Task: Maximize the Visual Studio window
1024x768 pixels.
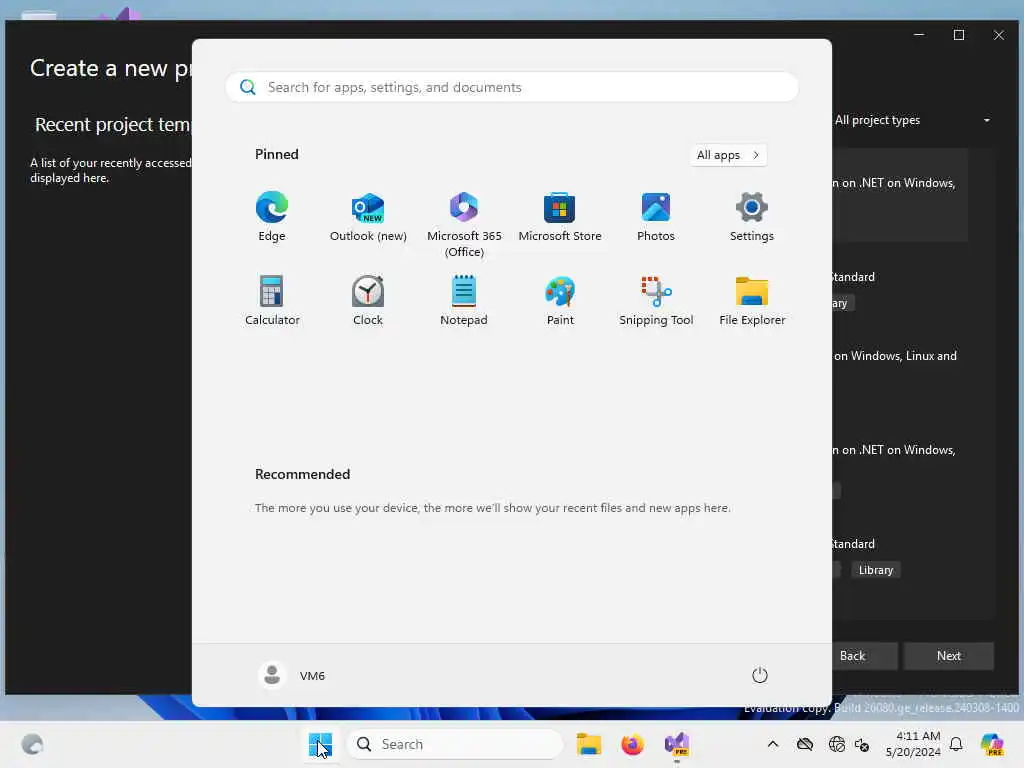Action: 959,35
